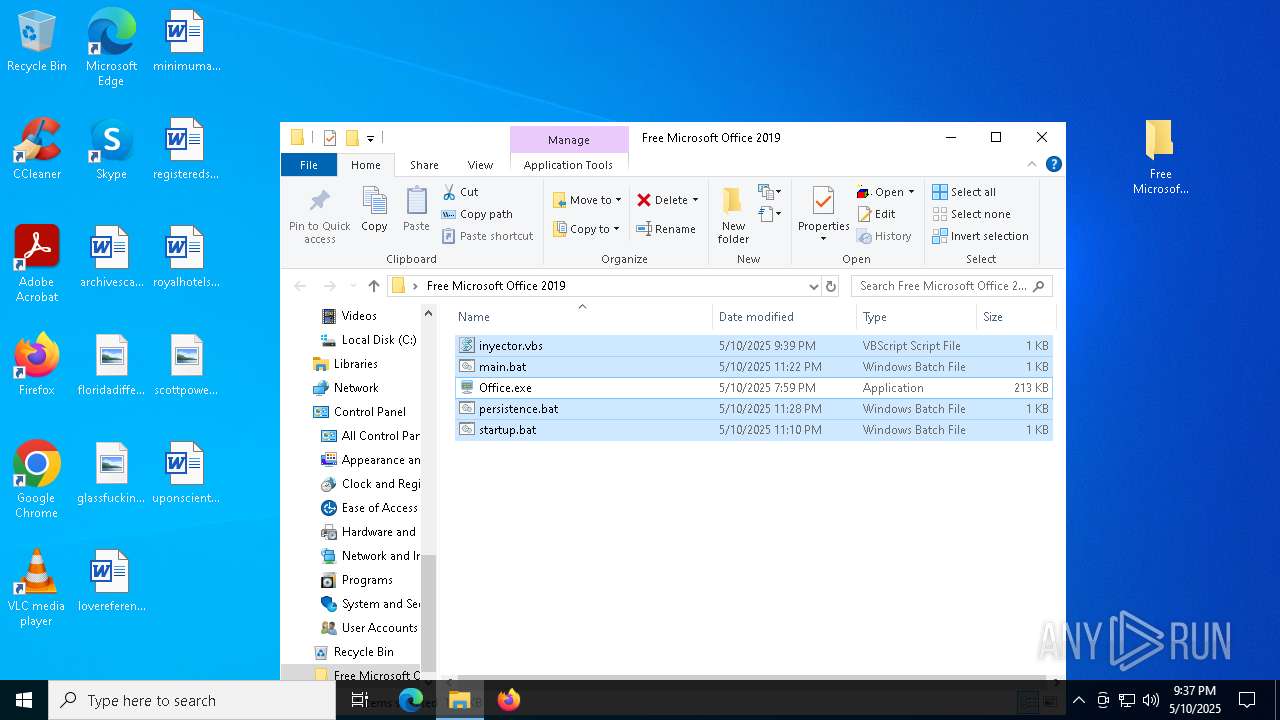Open the Open dropdown in ribbon
This screenshot has height=720, width=1280.
click(x=885, y=192)
